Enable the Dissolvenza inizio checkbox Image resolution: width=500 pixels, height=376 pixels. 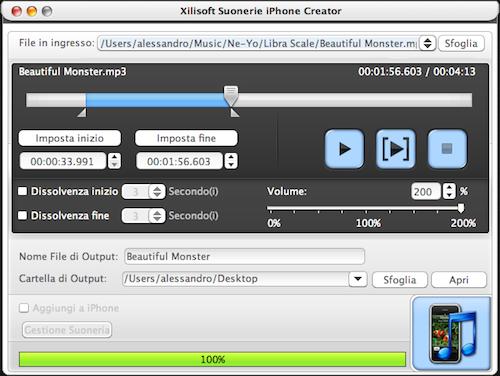[22, 191]
